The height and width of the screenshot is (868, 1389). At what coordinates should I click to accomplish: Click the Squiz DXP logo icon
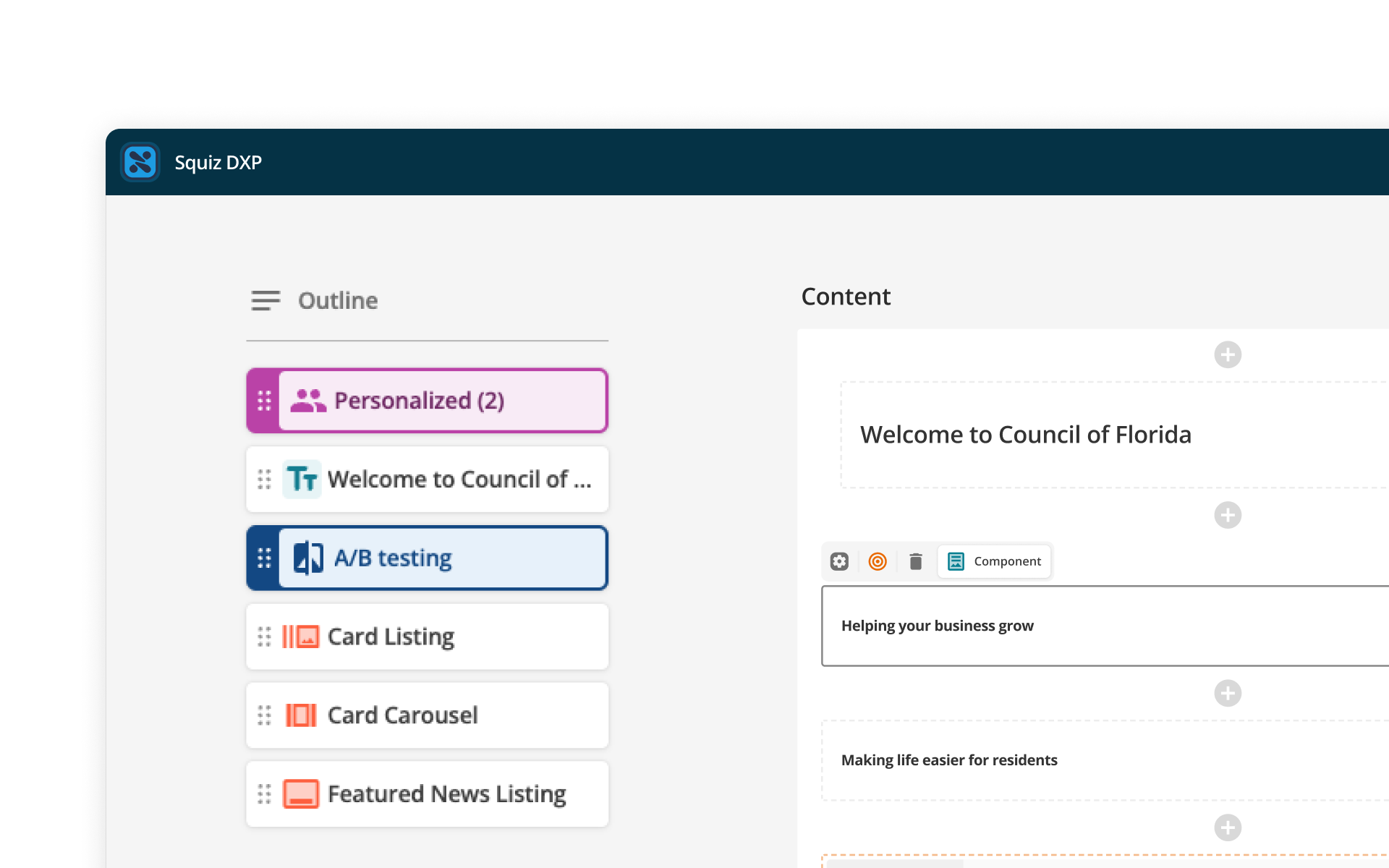140,162
